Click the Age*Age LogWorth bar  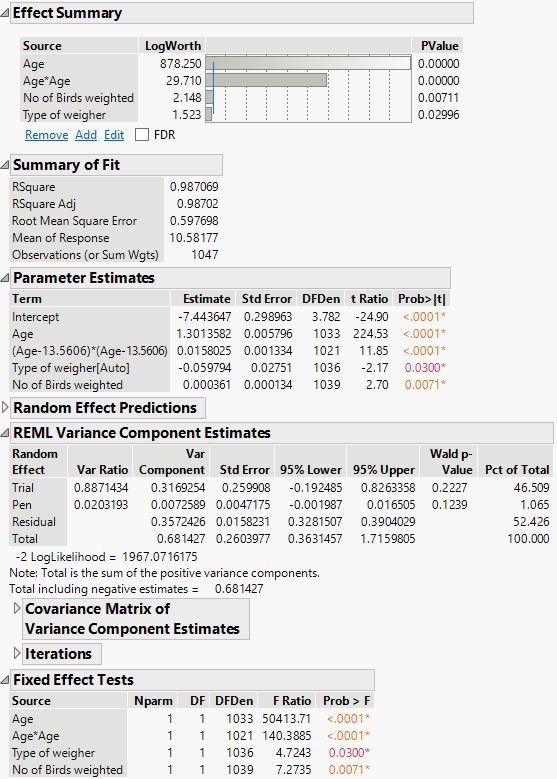click(x=266, y=80)
